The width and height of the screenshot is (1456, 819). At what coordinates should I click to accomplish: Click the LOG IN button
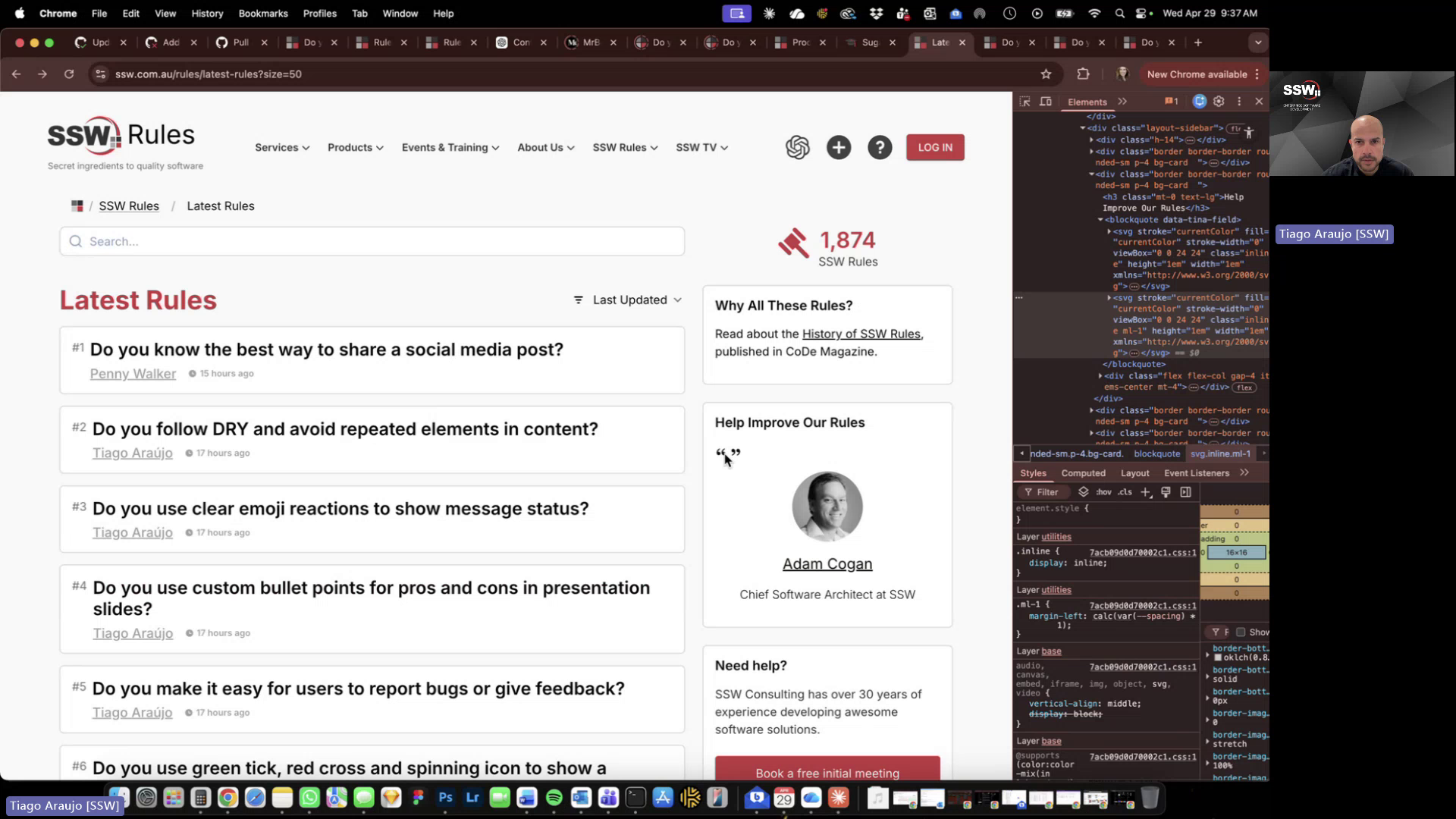point(935,147)
